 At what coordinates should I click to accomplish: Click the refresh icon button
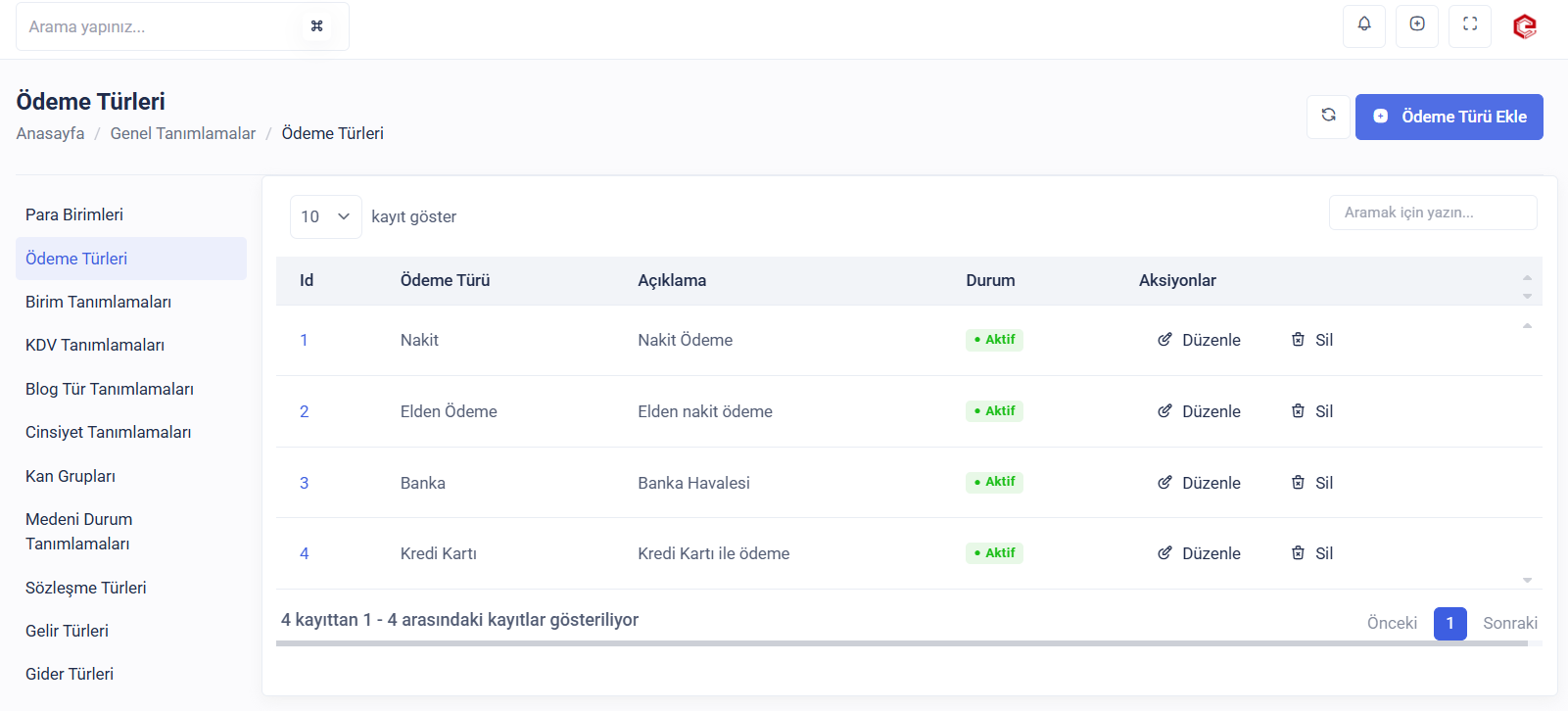pos(1328,116)
